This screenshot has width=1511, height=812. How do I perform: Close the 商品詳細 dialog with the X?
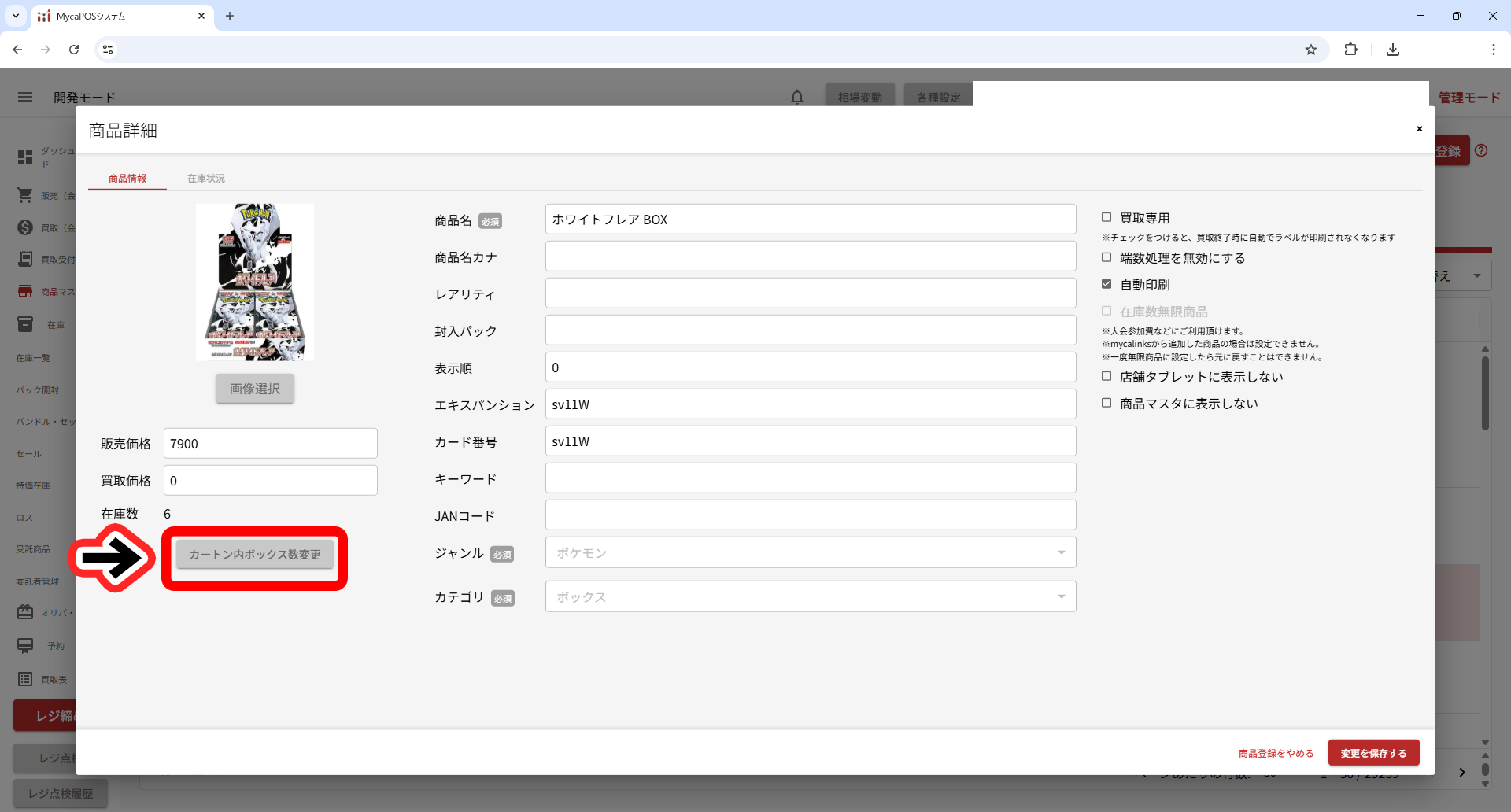1419,129
